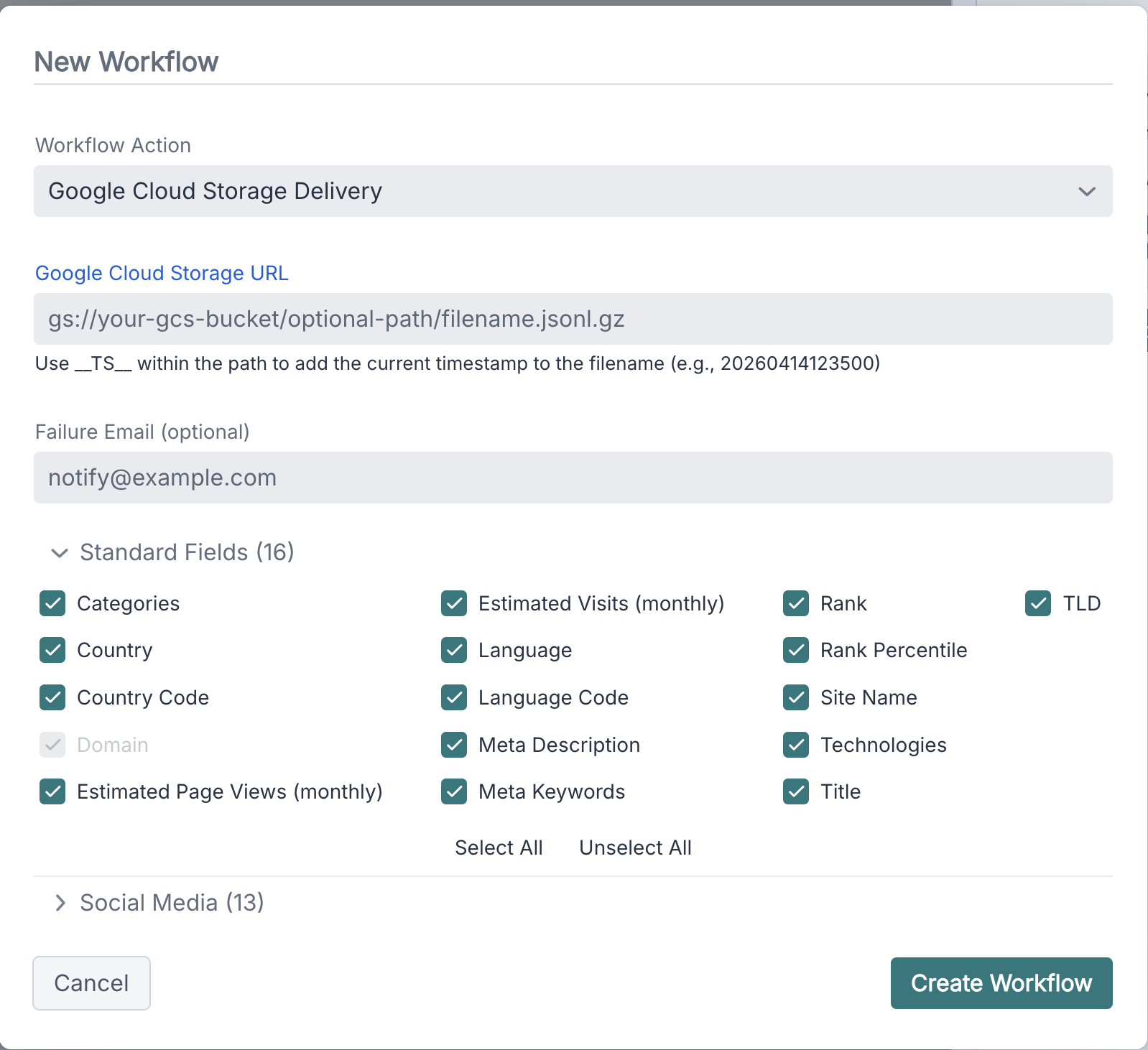Uncheck the Categories checkbox

[x=52, y=603]
